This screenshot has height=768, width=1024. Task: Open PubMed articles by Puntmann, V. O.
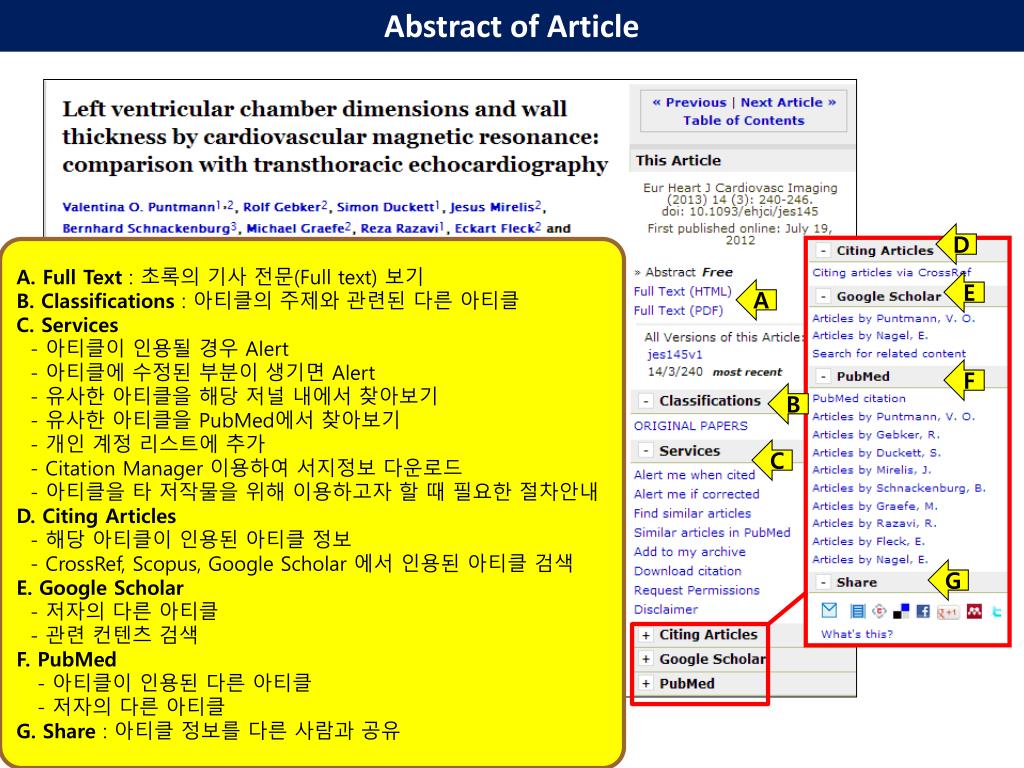pos(893,417)
